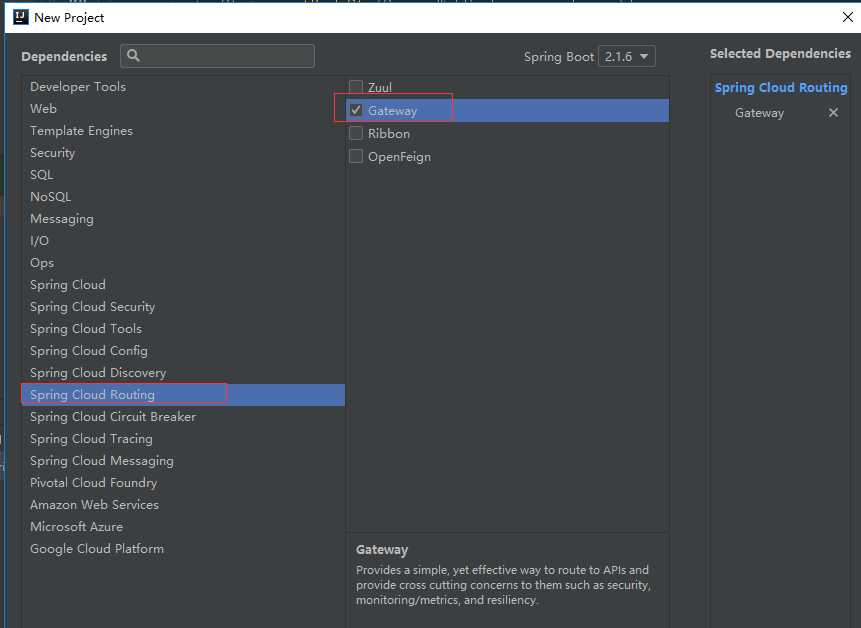Uncheck the Gateway dependency checkbox

point(356,110)
